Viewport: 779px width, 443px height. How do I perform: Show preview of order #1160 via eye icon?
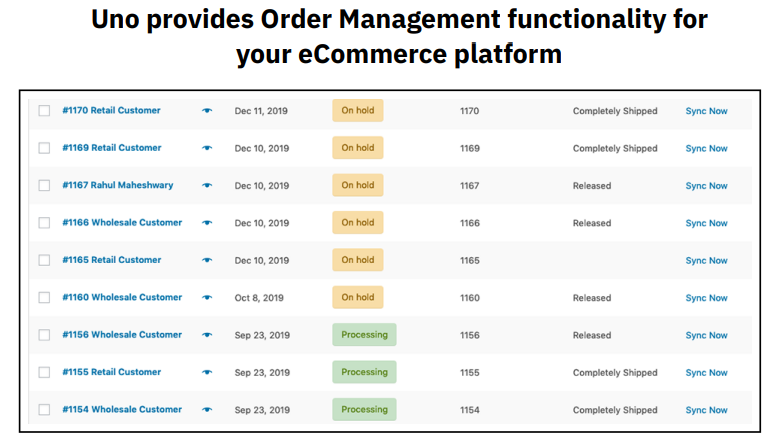click(x=207, y=298)
